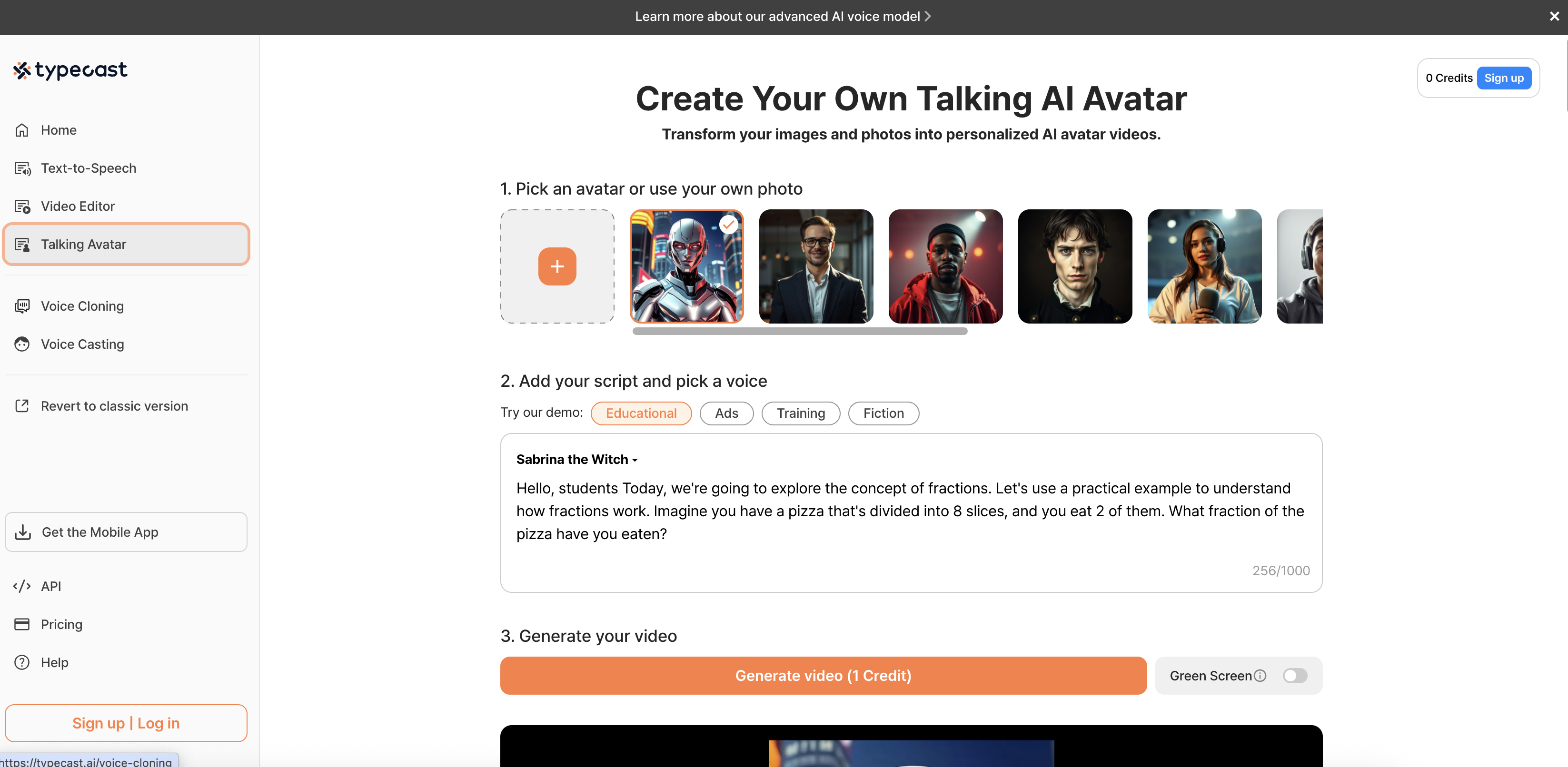
Task: Expand the advanced AI voice model banner link
Action: (782, 17)
